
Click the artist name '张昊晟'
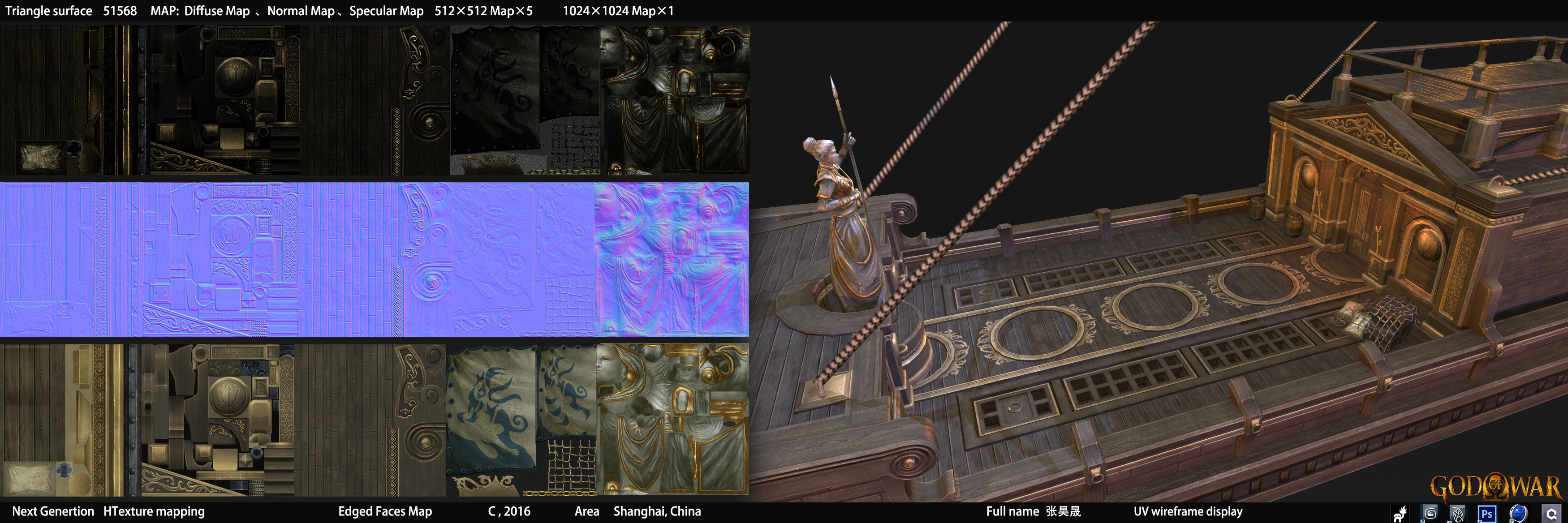click(x=1063, y=511)
